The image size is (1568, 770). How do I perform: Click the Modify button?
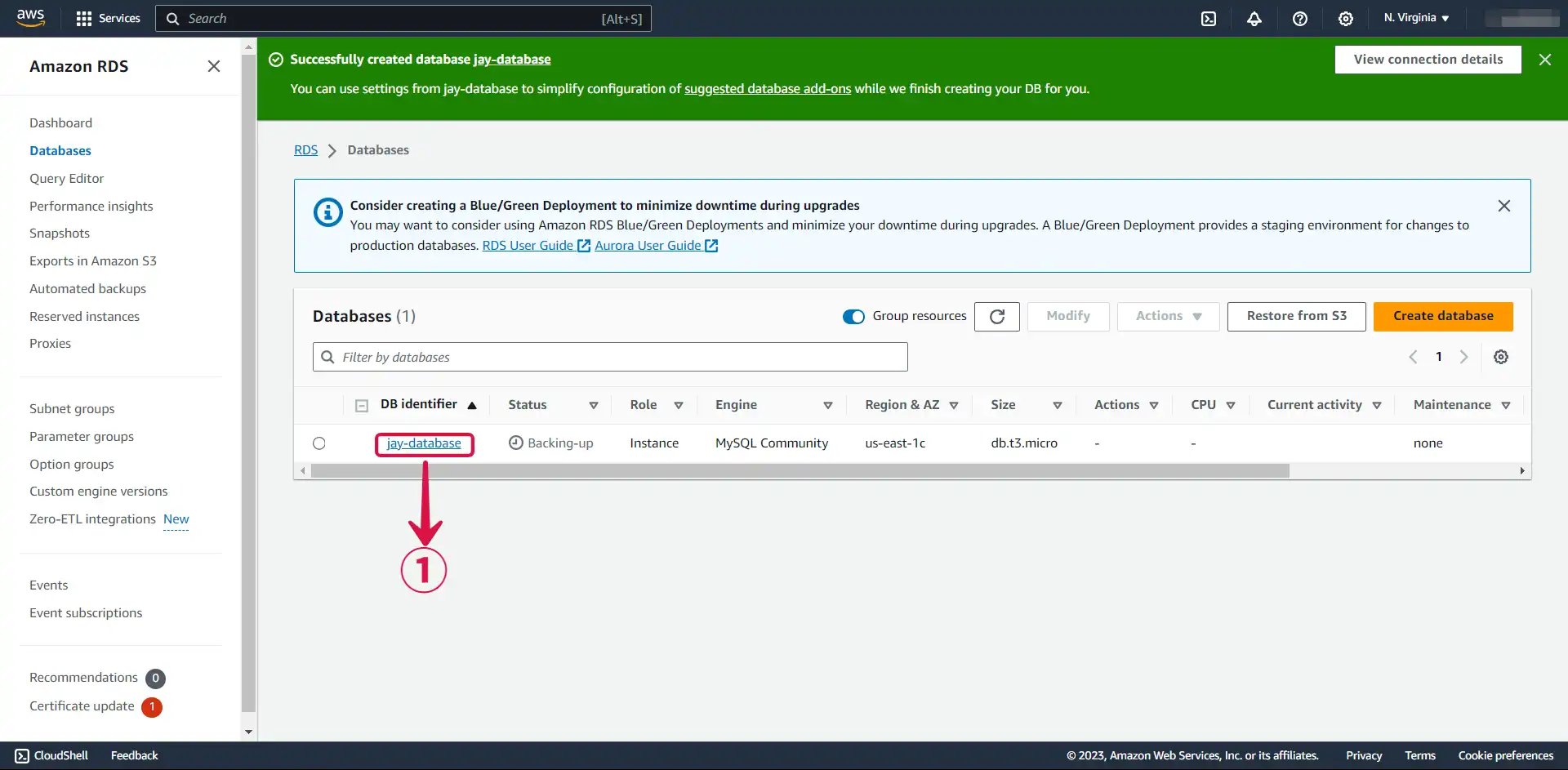point(1068,317)
